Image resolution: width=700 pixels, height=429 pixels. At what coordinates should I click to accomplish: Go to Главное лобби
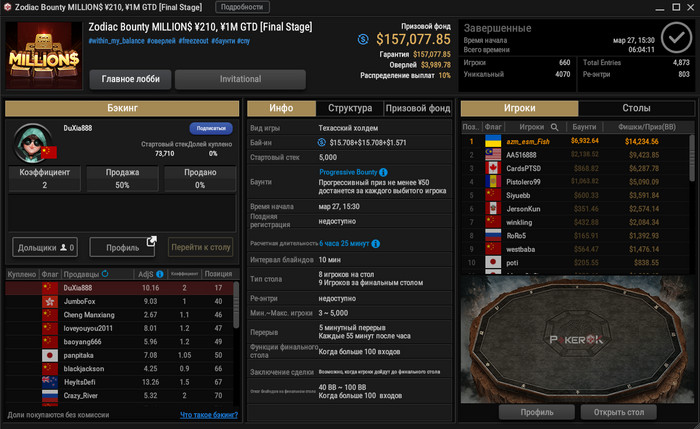pyautogui.click(x=130, y=79)
